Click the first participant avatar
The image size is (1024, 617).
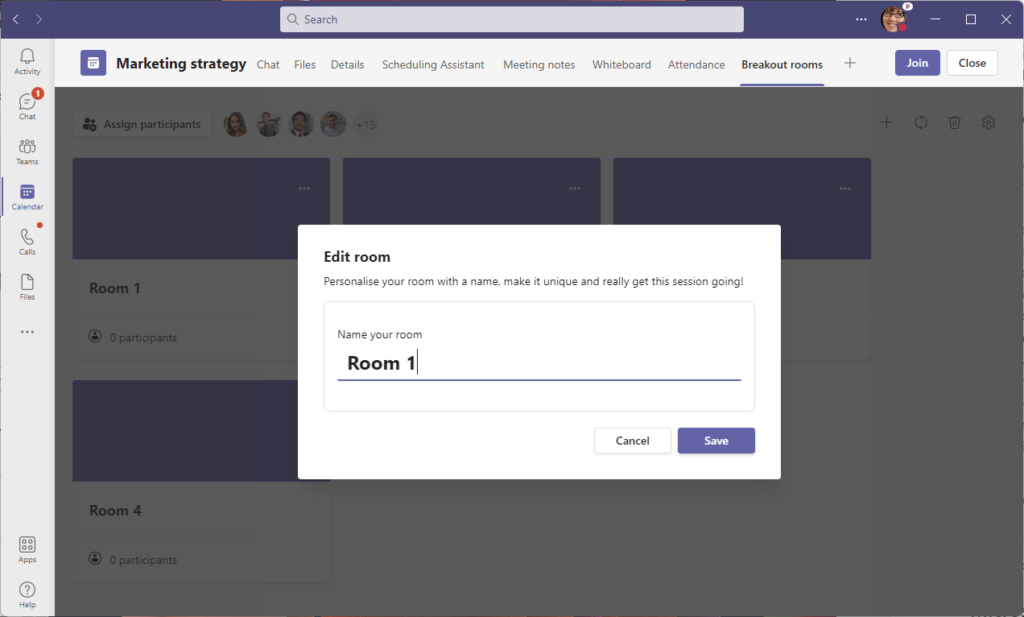(236, 124)
